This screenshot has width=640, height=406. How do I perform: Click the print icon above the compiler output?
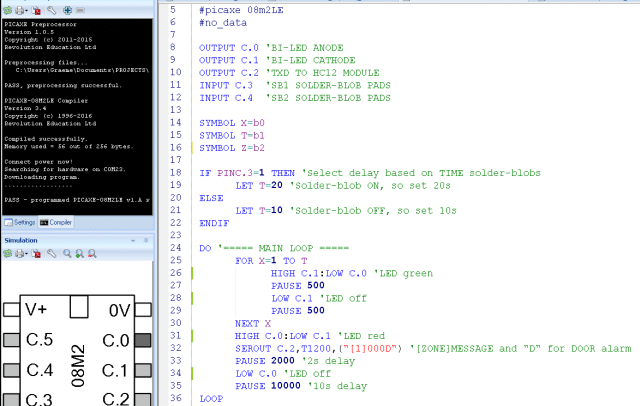(x=19, y=8)
